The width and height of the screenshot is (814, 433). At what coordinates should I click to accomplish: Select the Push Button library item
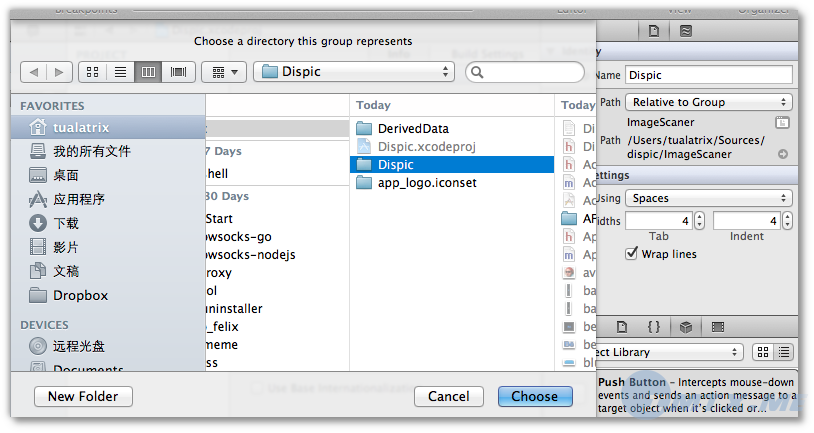[x=697, y=395]
